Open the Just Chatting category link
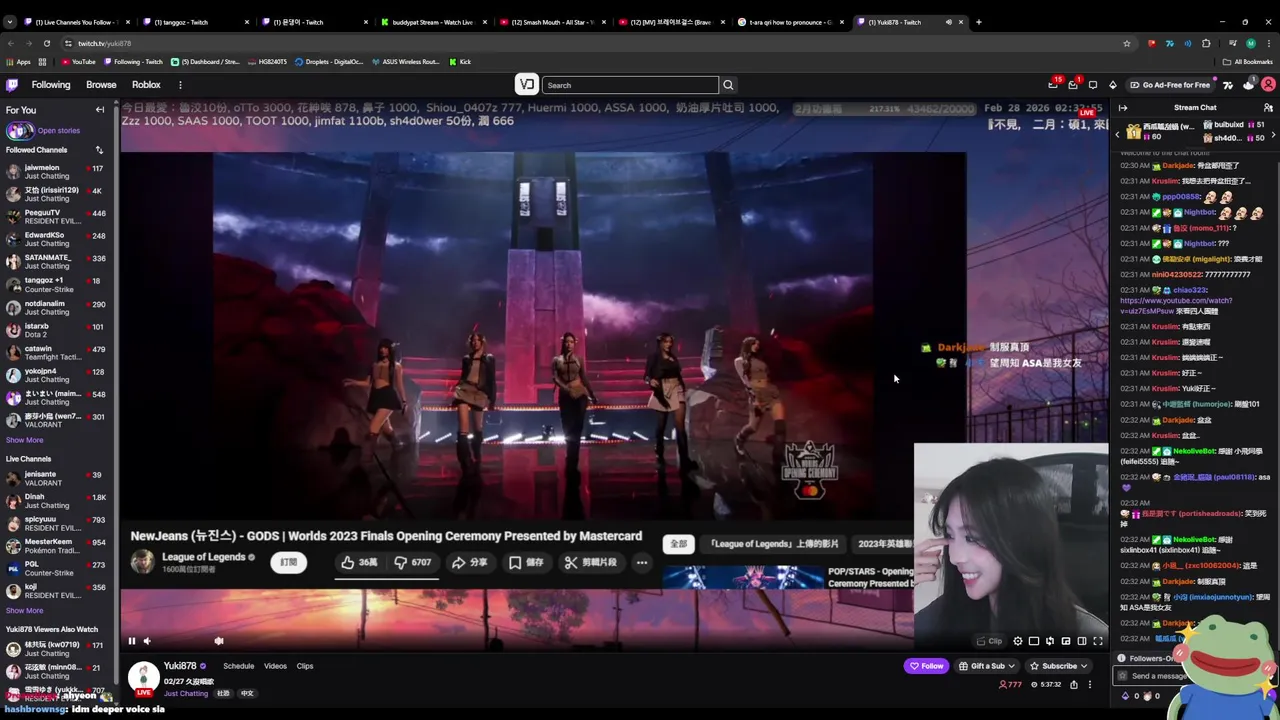Screen dimensions: 1280x720 point(186,693)
